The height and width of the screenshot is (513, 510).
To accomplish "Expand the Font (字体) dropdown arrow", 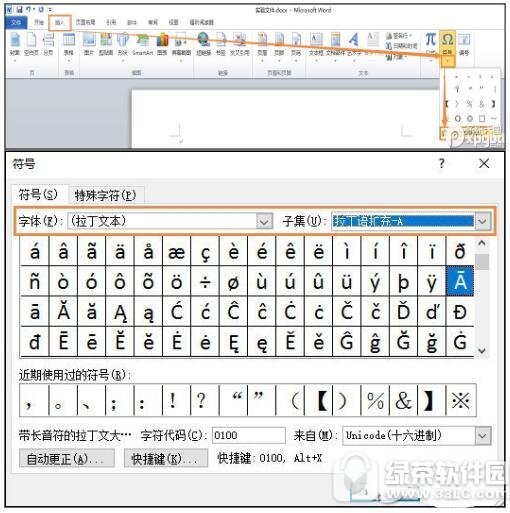I will 265,221.
